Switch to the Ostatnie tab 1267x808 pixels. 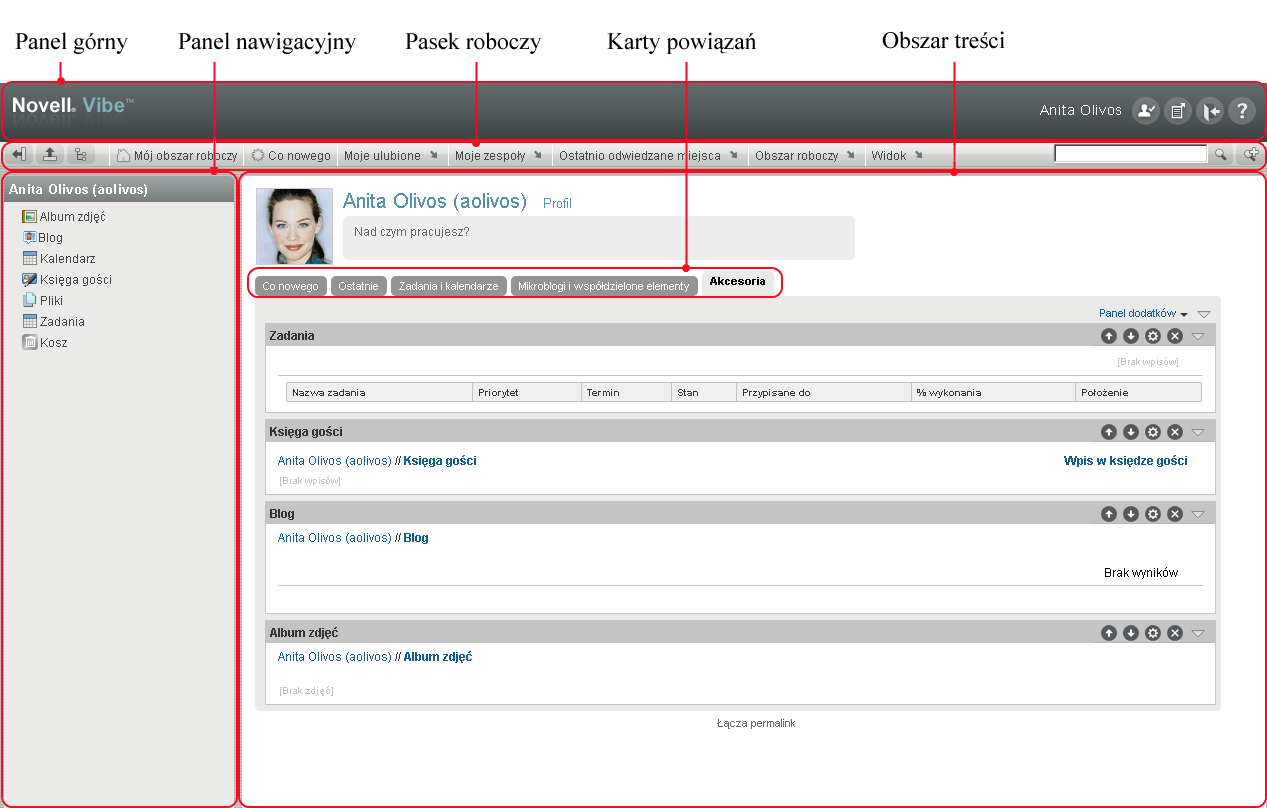coord(358,286)
